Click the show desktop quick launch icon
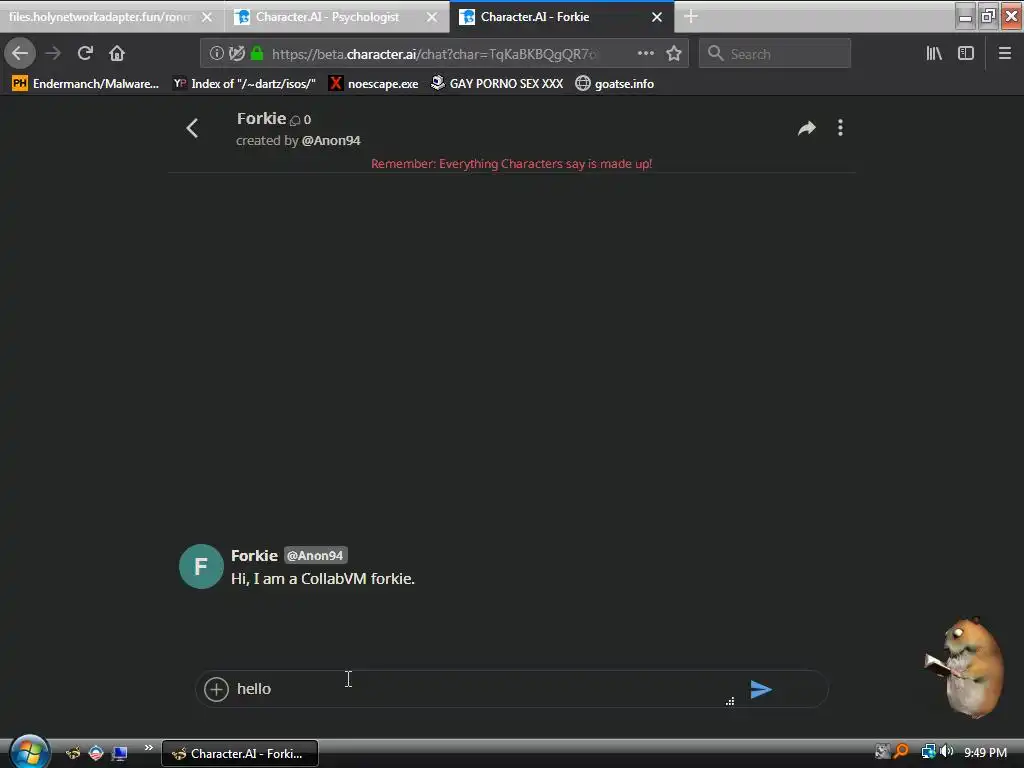1024x768 pixels. coord(120,754)
